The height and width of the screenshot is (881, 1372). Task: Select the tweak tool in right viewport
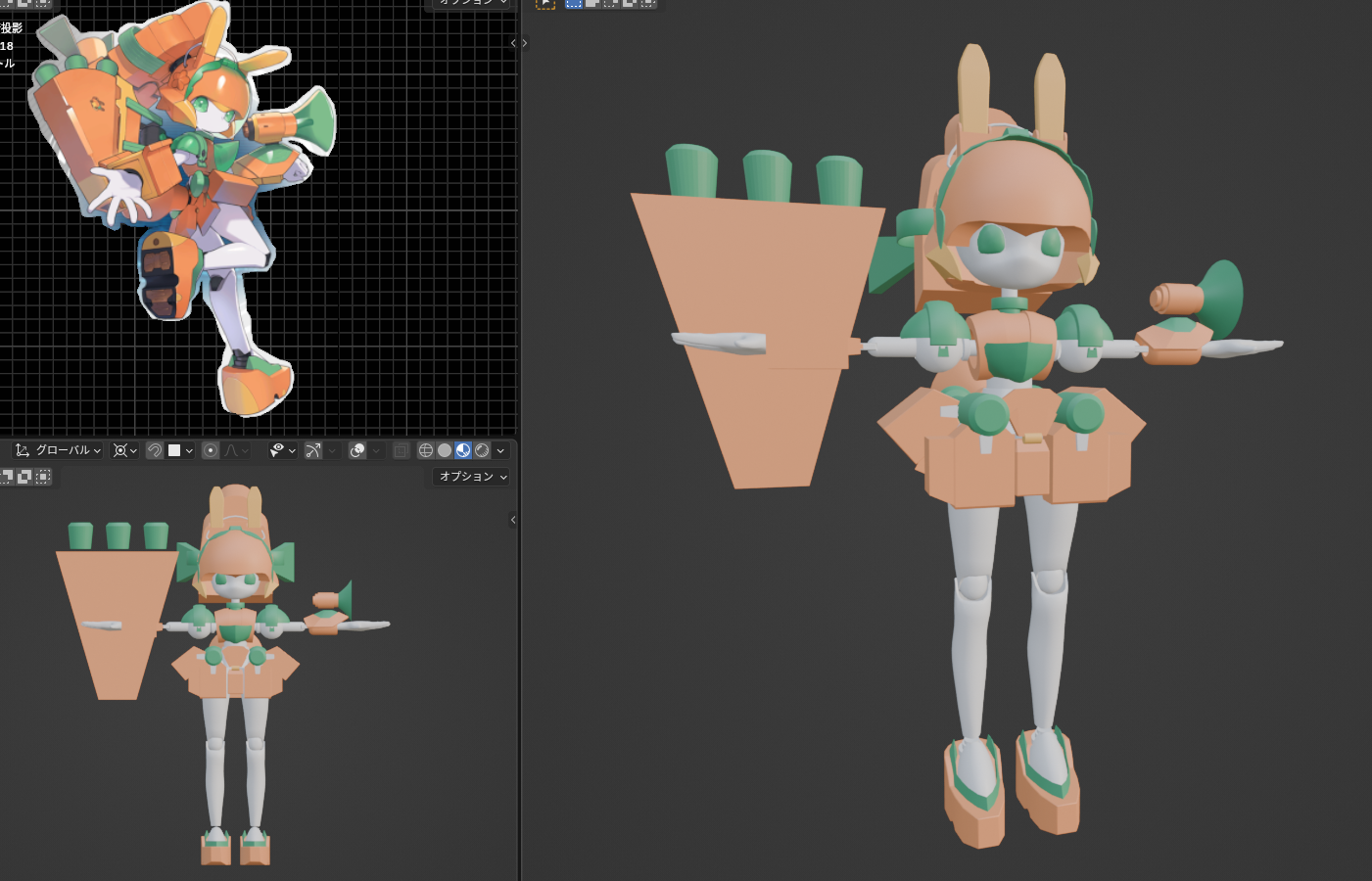click(x=545, y=3)
